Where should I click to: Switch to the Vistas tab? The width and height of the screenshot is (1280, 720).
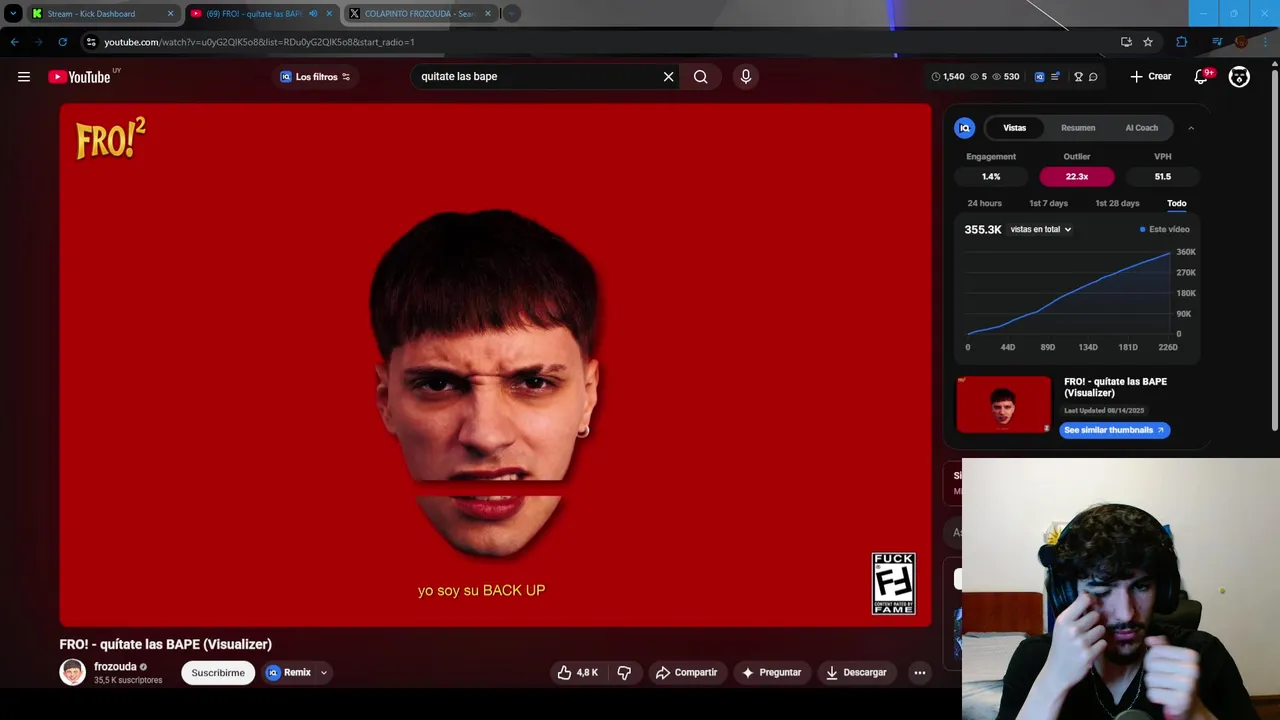(1014, 128)
